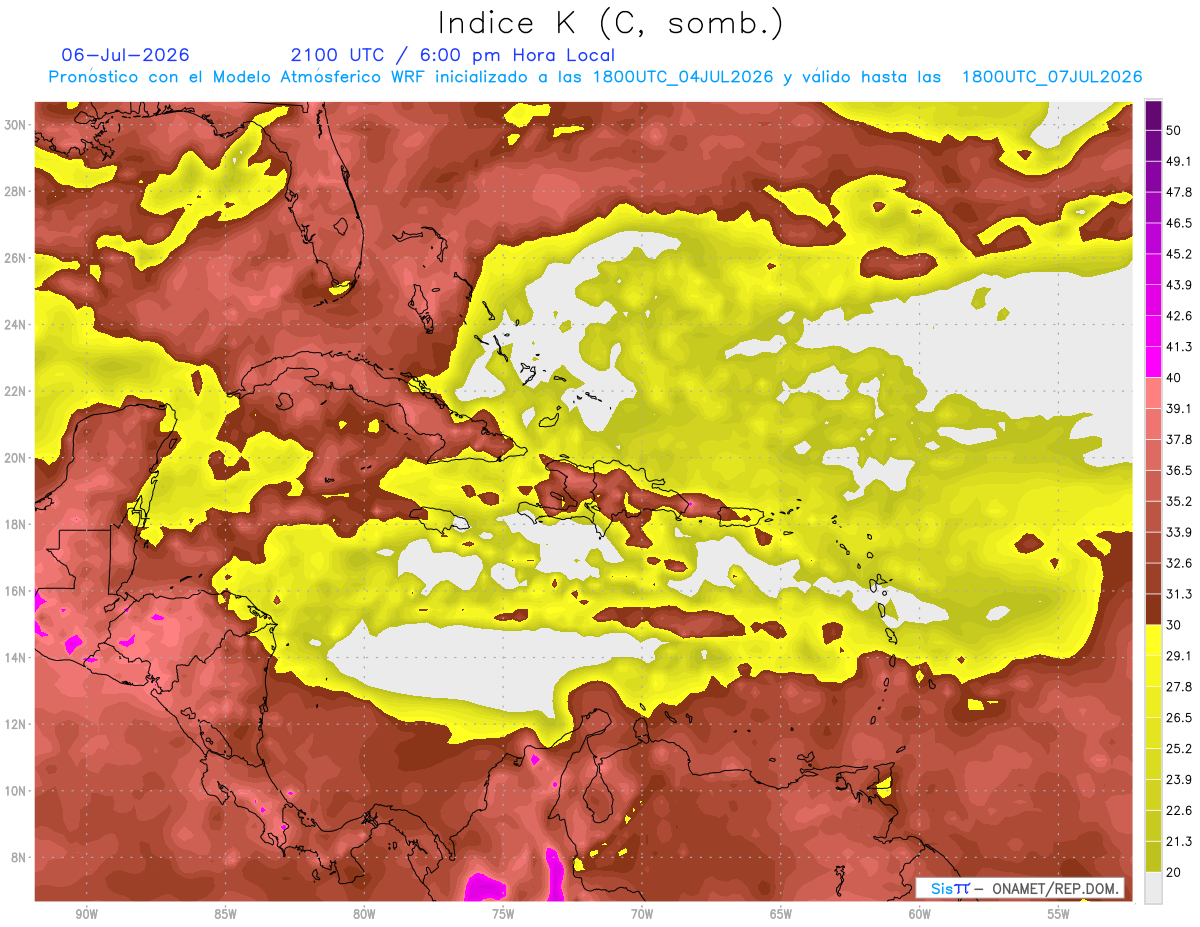Click the colorbar value 39.1
1200x927 pixels.
point(1179,409)
